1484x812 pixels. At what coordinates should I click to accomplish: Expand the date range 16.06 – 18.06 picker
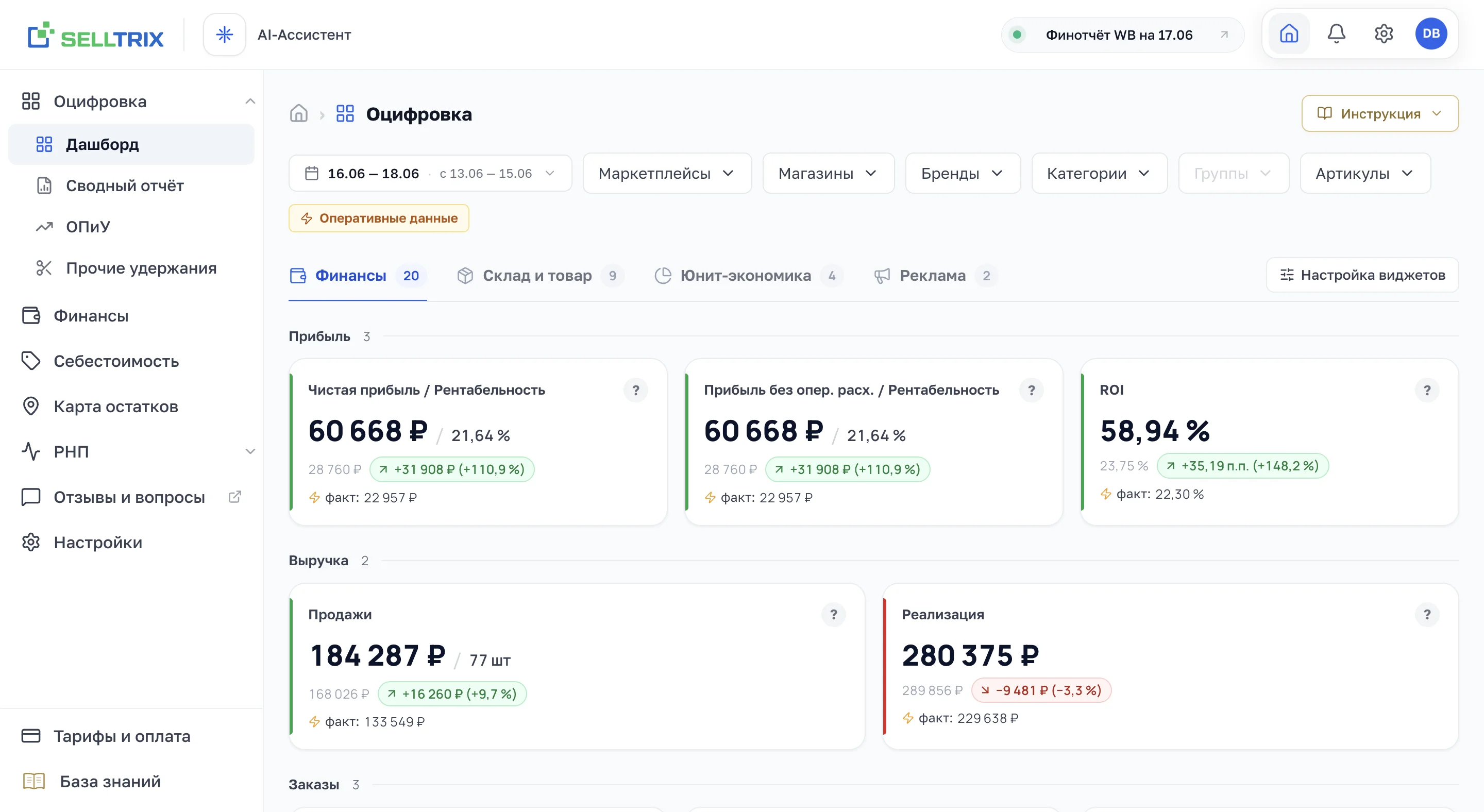[x=430, y=173]
